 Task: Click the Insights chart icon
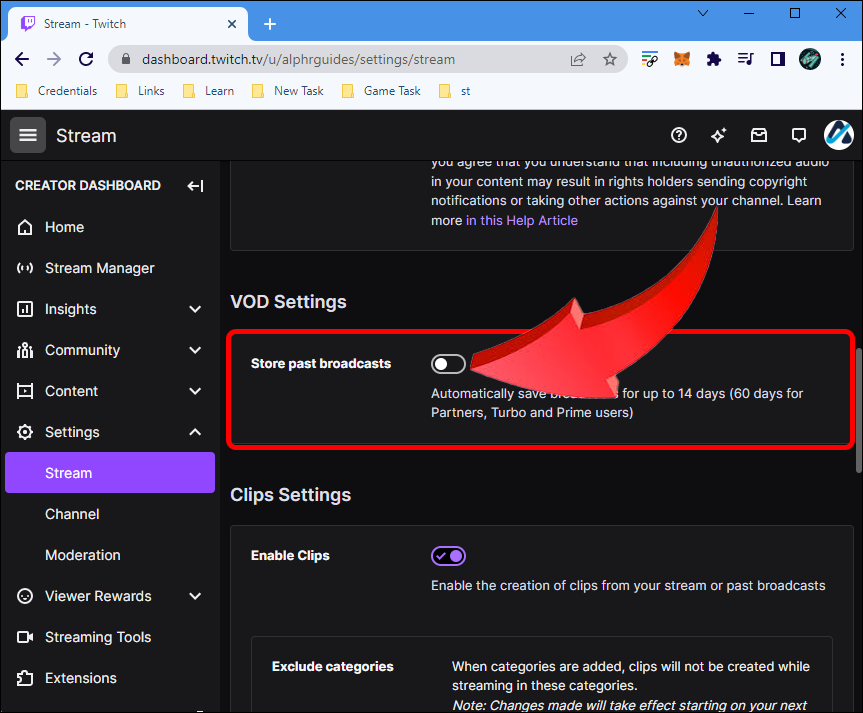click(25, 309)
